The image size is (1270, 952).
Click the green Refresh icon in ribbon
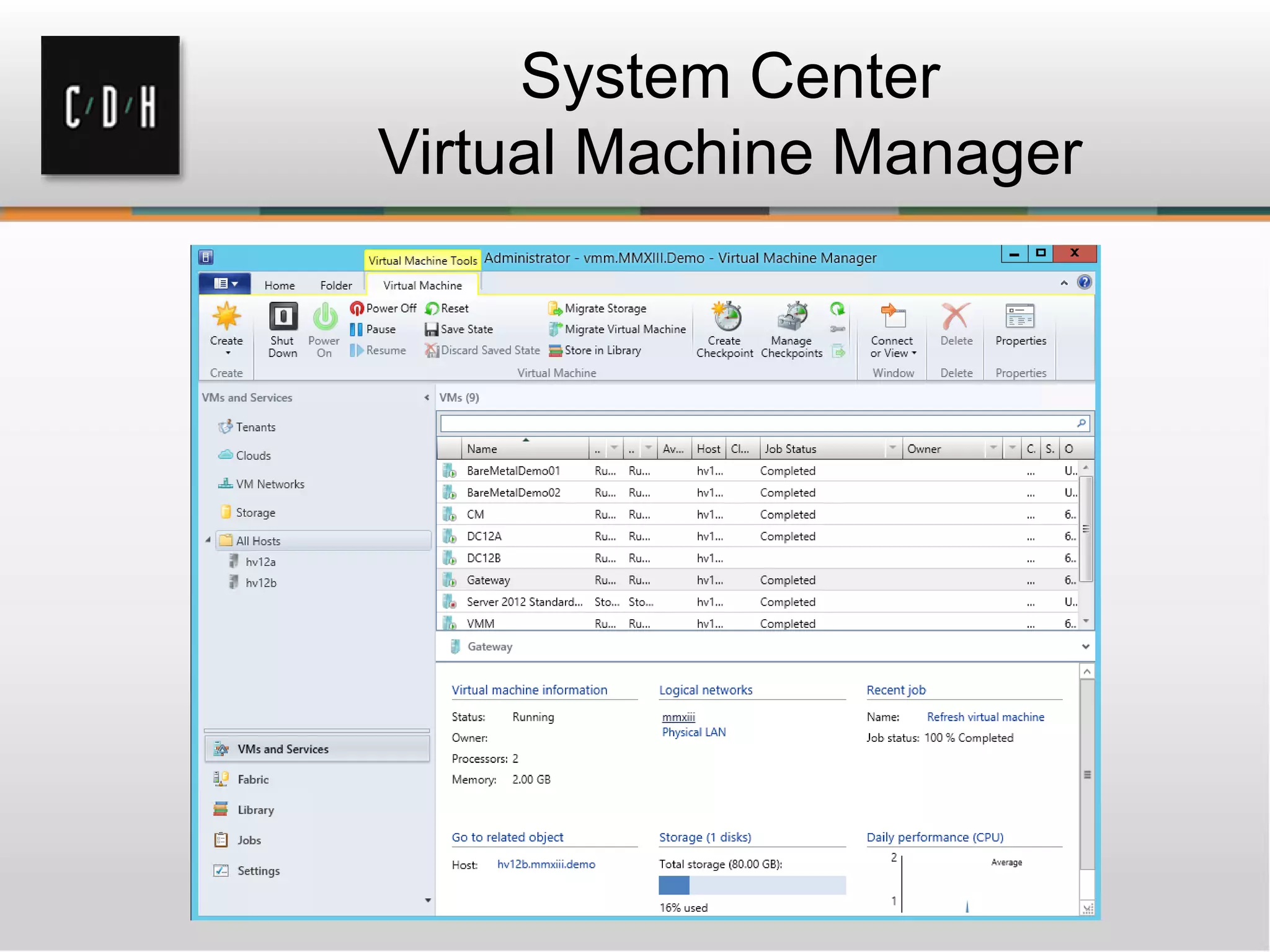click(838, 309)
